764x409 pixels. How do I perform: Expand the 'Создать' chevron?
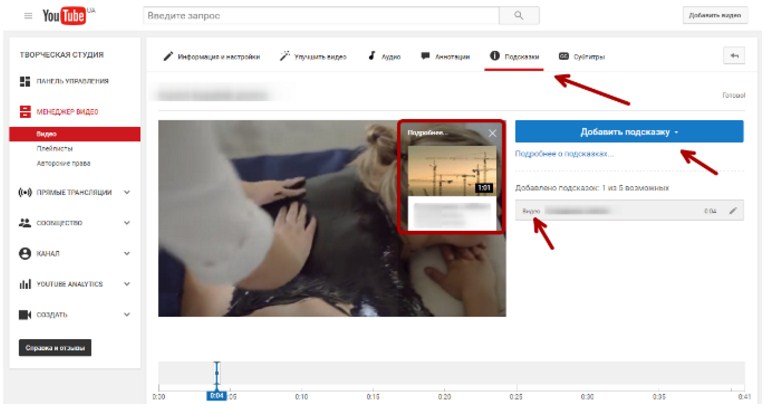click(127, 314)
